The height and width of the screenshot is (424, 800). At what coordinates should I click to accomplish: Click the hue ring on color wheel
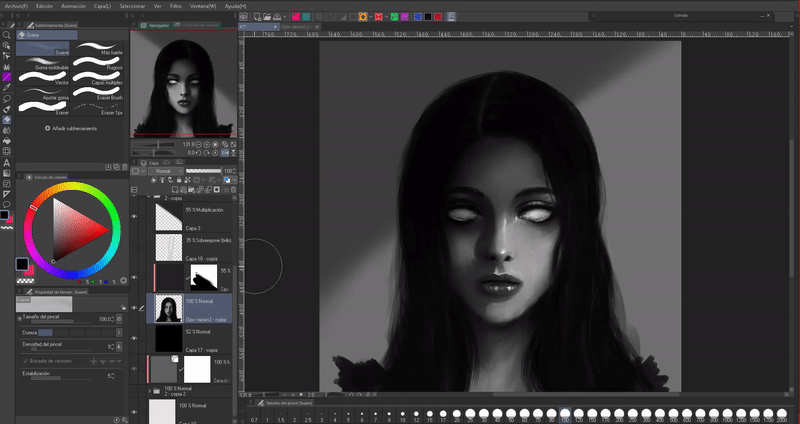70,185
